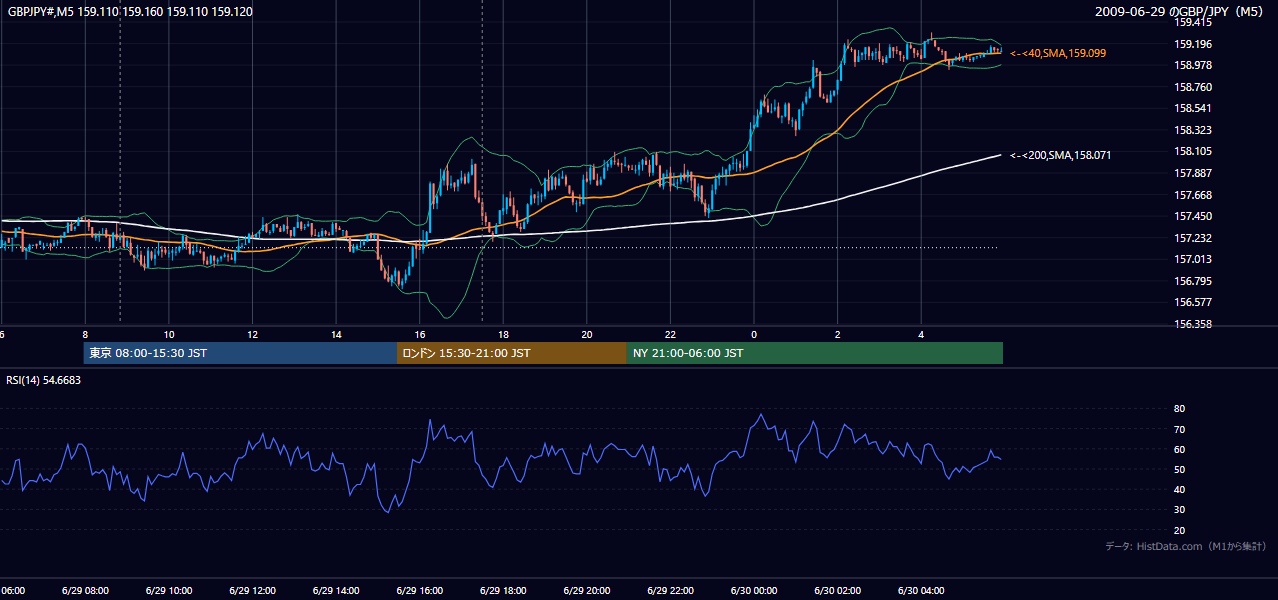Viewport: 1278px width, 600px height.
Task: Click the 6/30 00:00 time label
Action: click(754, 591)
